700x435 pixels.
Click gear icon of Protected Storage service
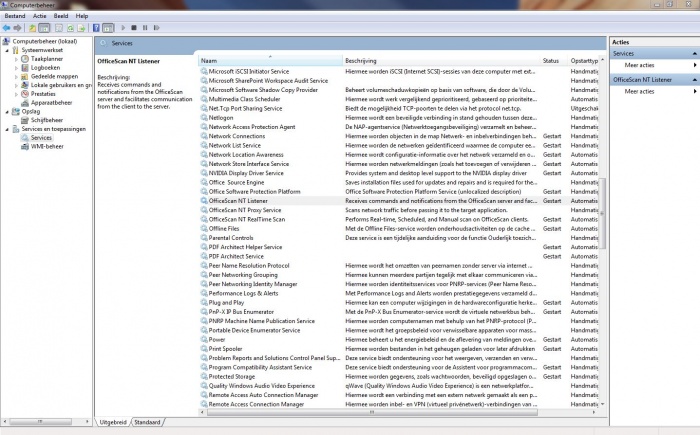(x=204, y=376)
